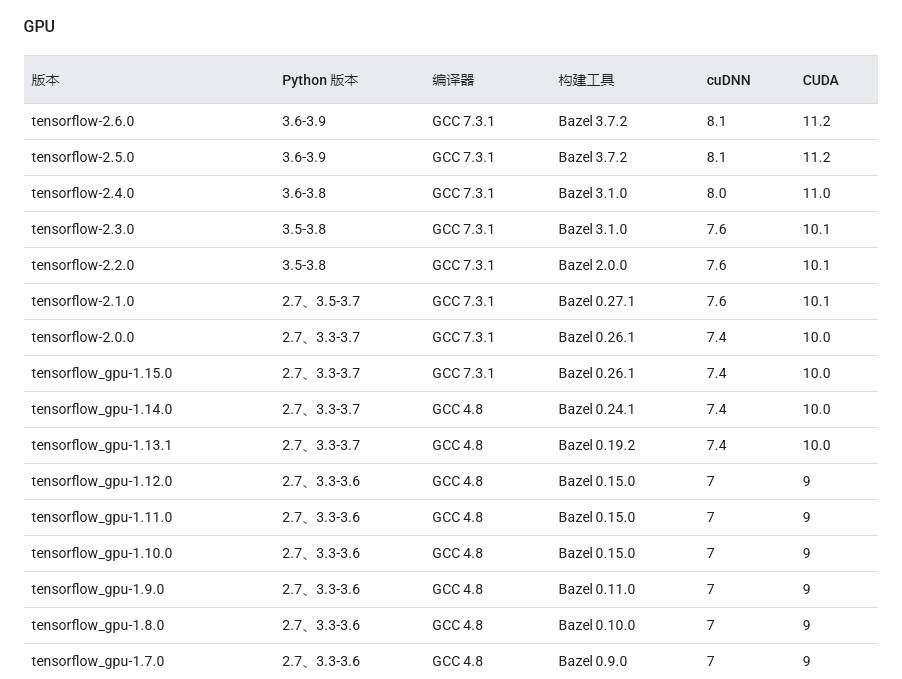Click GCC 7.3.1 in tensorflow_gpu-1.15.0 row
Image resolution: width=902 pixels, height=679 pixels.
coord(463,373)
